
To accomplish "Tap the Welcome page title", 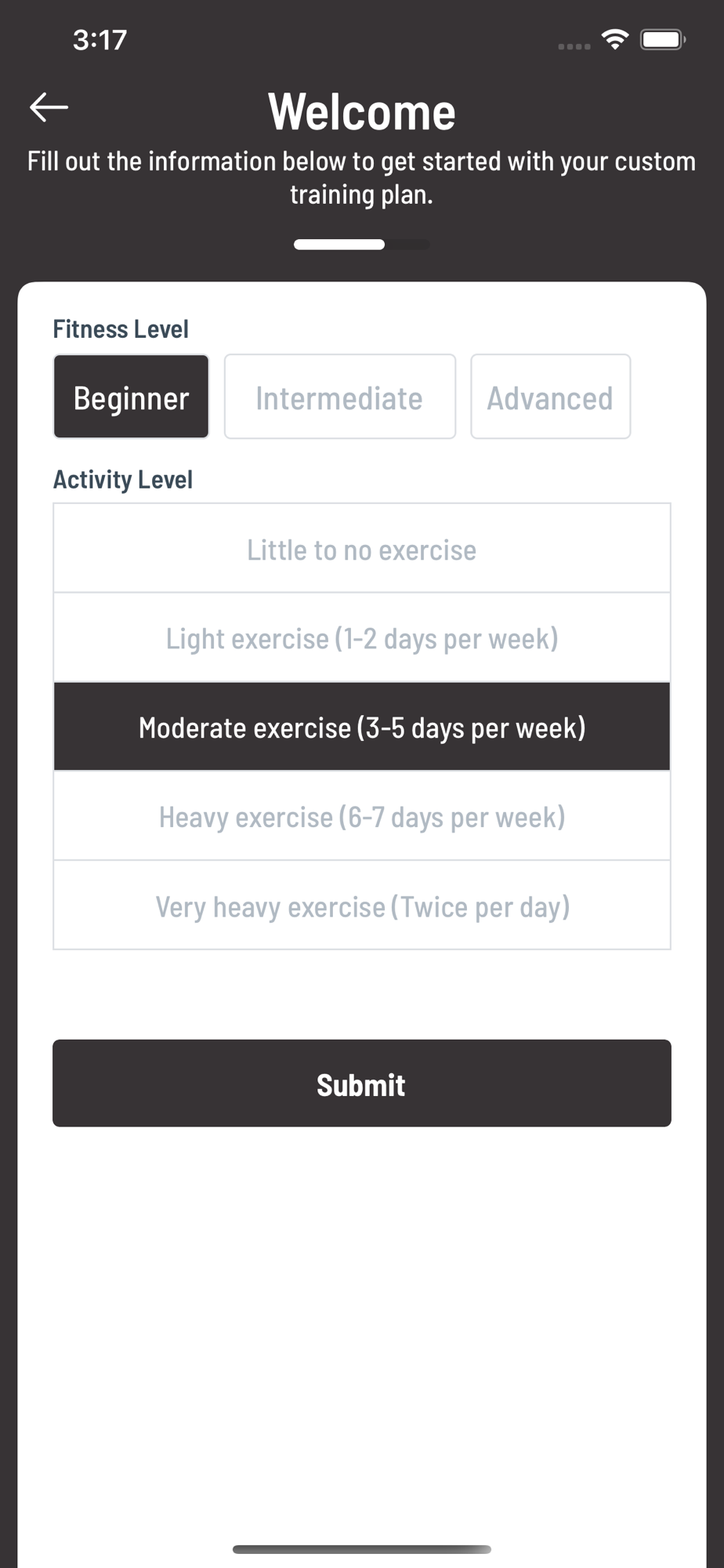I will [x=362, y=111].
